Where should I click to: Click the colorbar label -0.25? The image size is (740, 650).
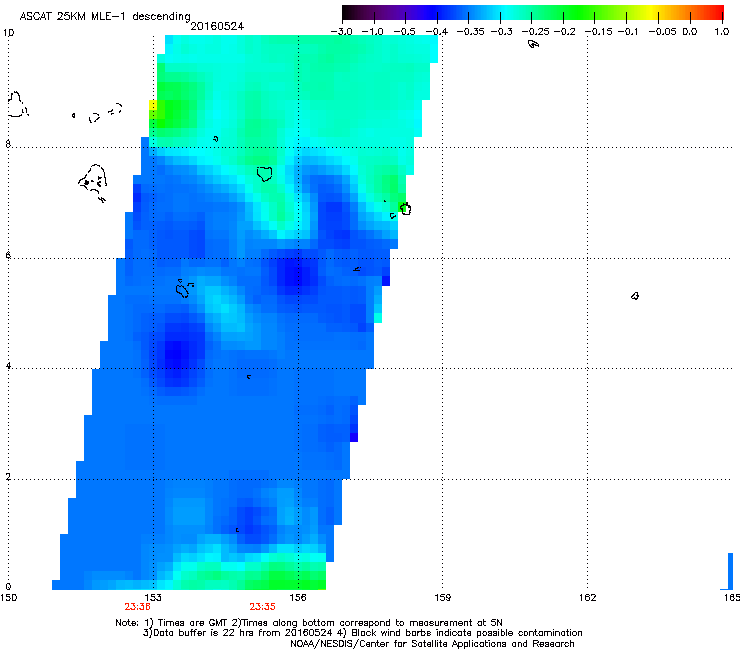(536, 32)
